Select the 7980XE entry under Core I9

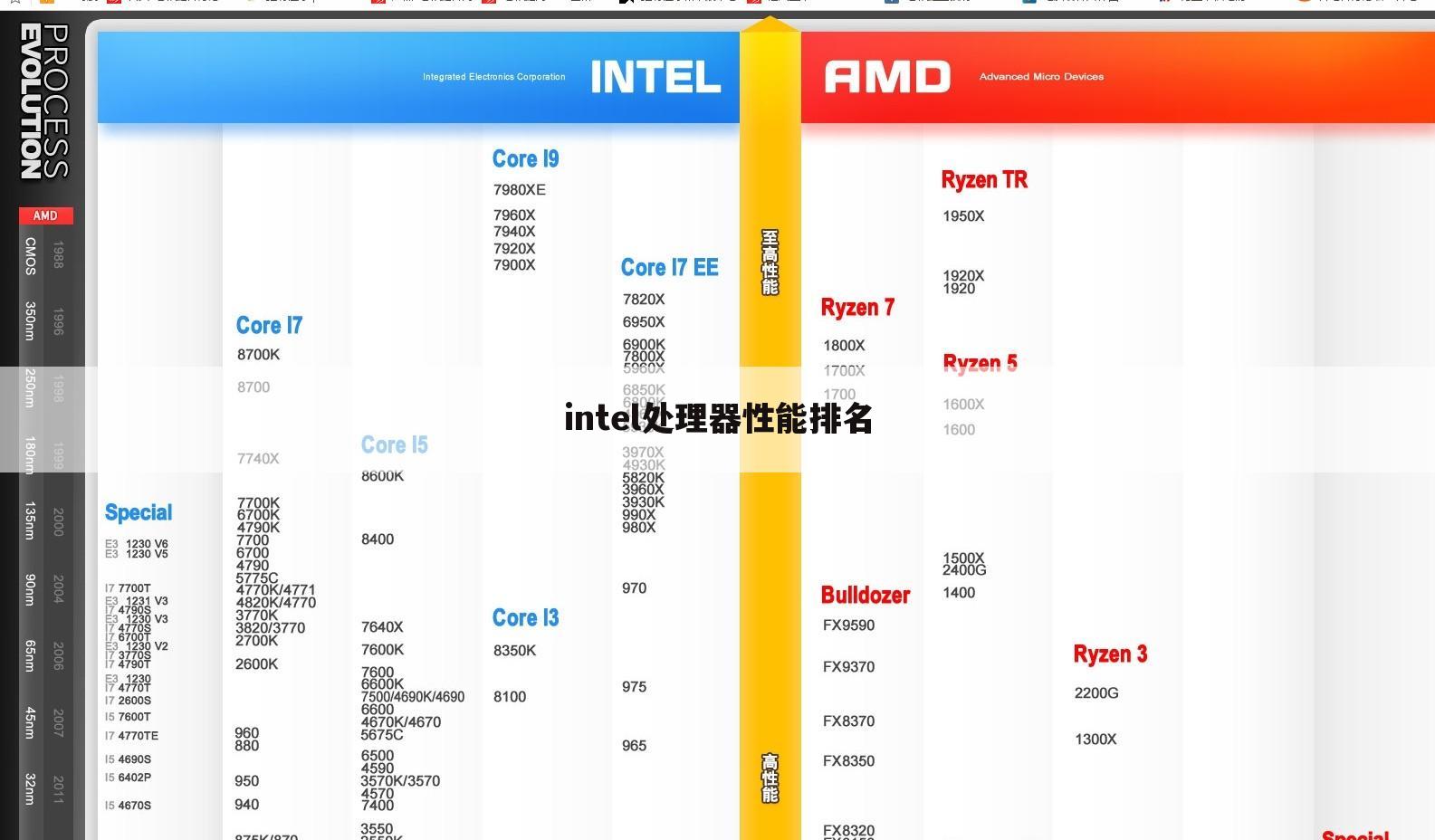tap(519, 190)
